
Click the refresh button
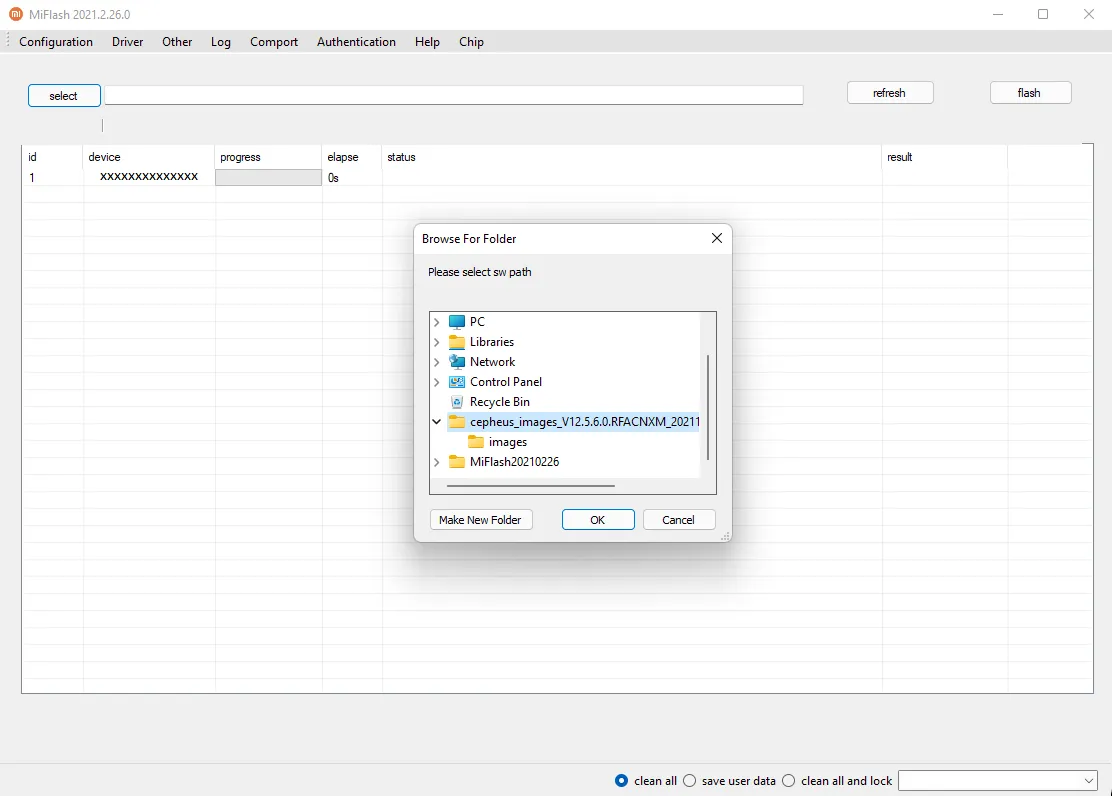click(x=889, y=93)
